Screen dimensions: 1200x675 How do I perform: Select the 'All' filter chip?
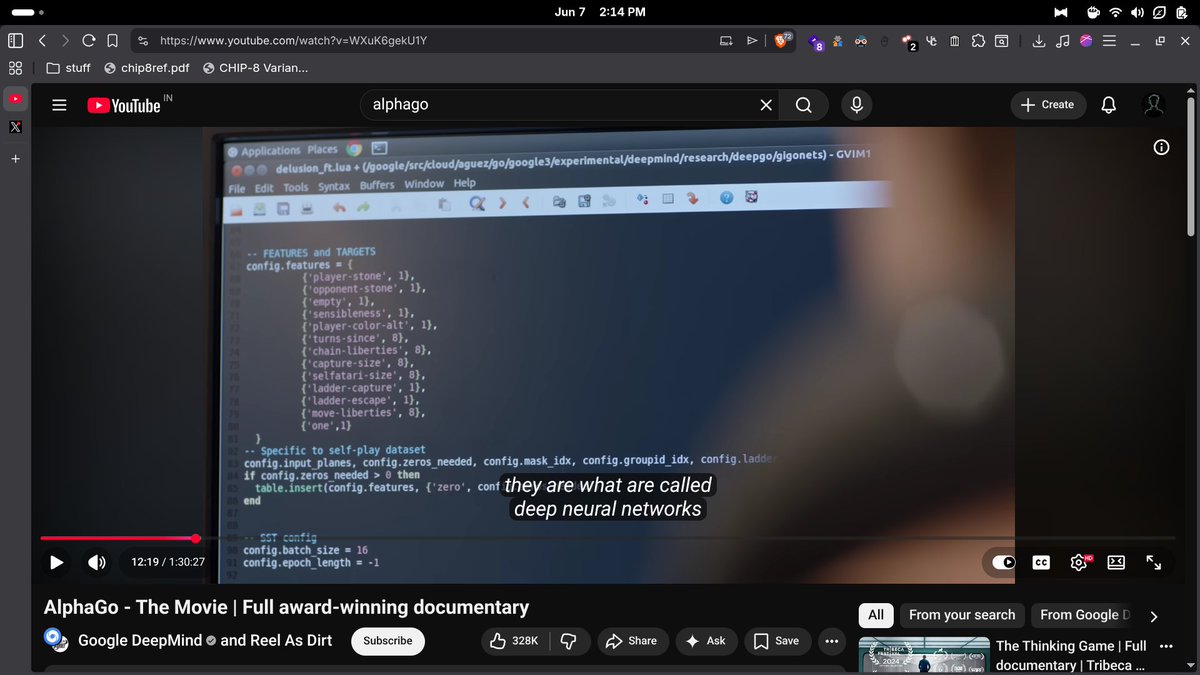[x=876, y=615]
